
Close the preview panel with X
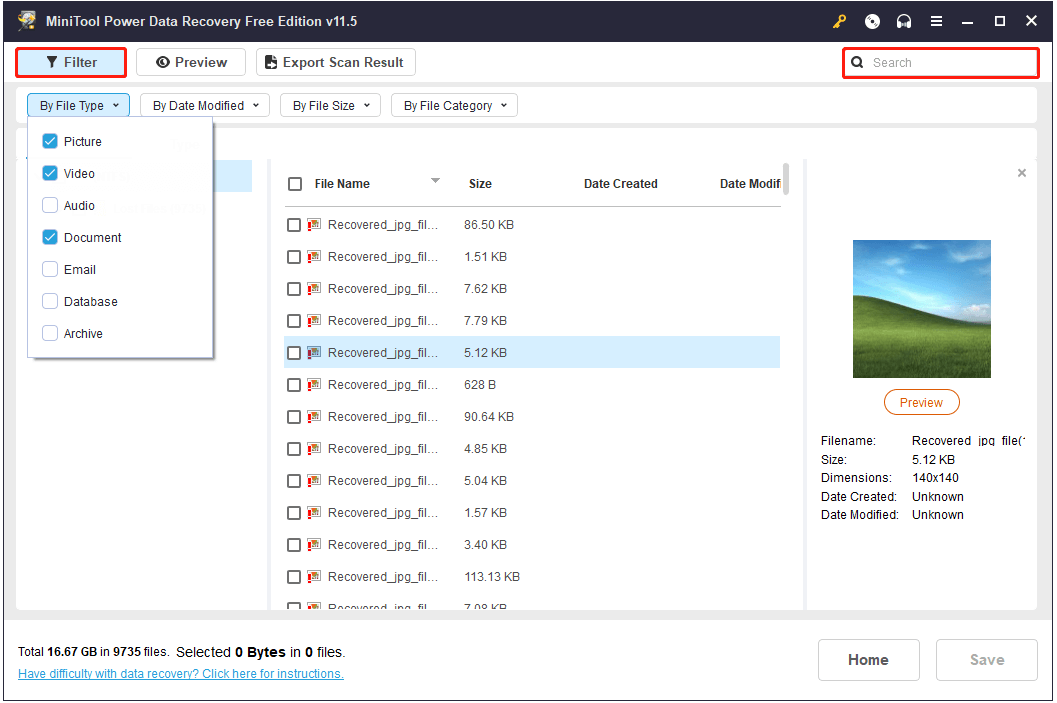(1022, 173)
